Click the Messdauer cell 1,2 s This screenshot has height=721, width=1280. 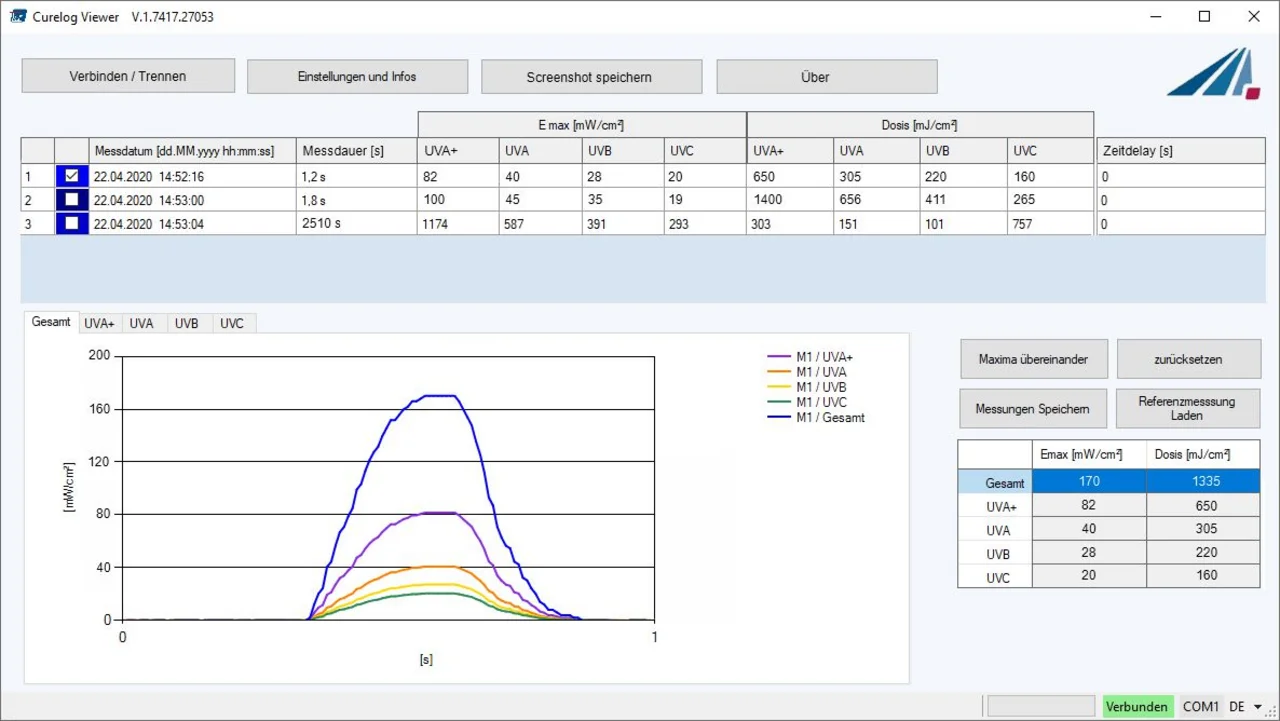pos(357,176)
